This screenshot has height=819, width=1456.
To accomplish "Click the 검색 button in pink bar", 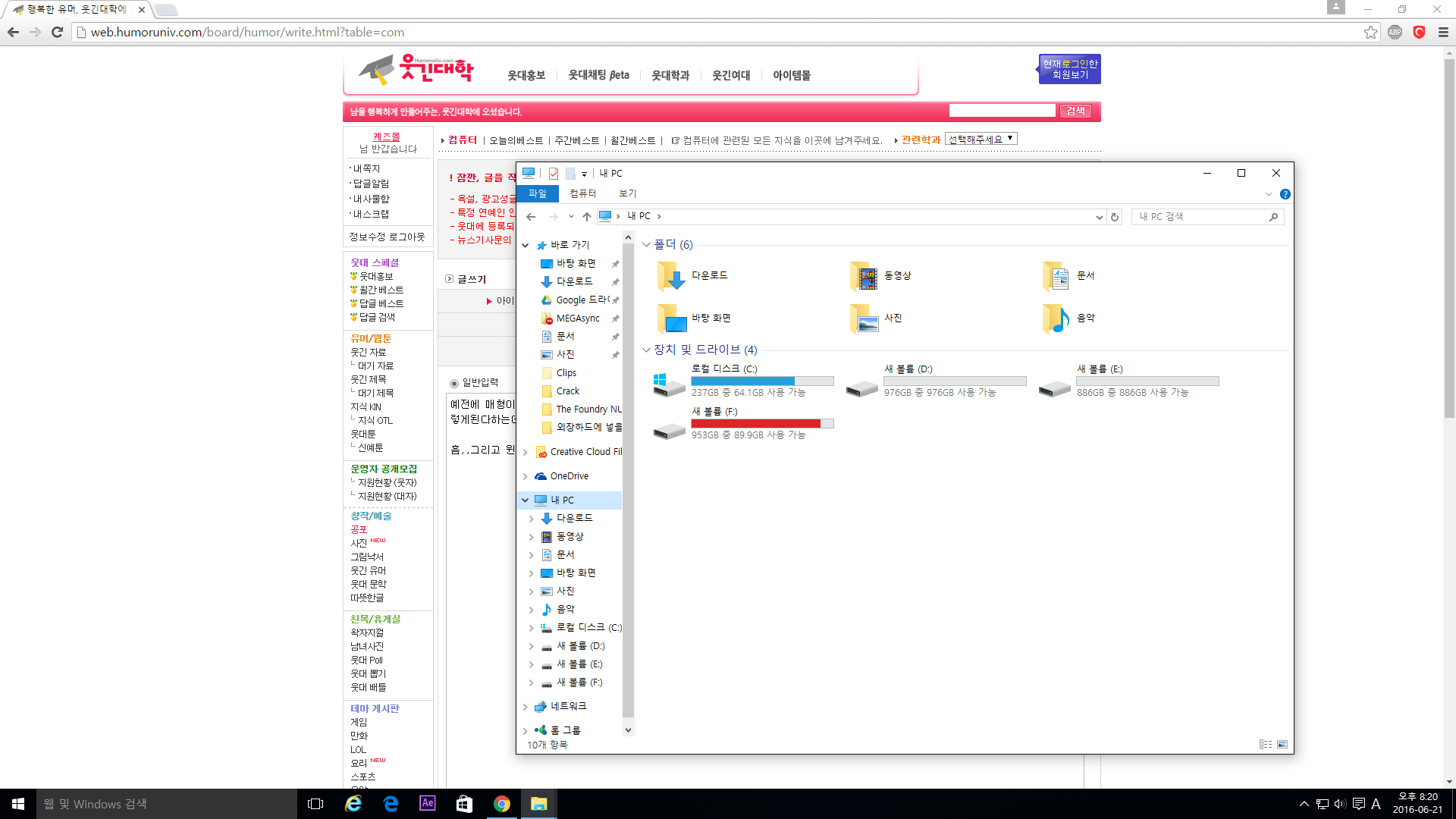I will tap(1075, 111).
